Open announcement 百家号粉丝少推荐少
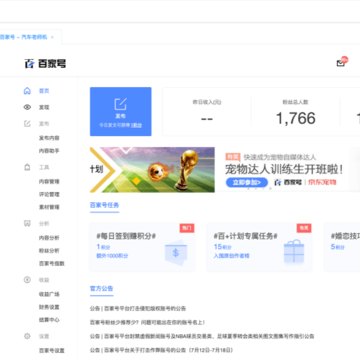360x360 pixels. (x=147, y=323)
